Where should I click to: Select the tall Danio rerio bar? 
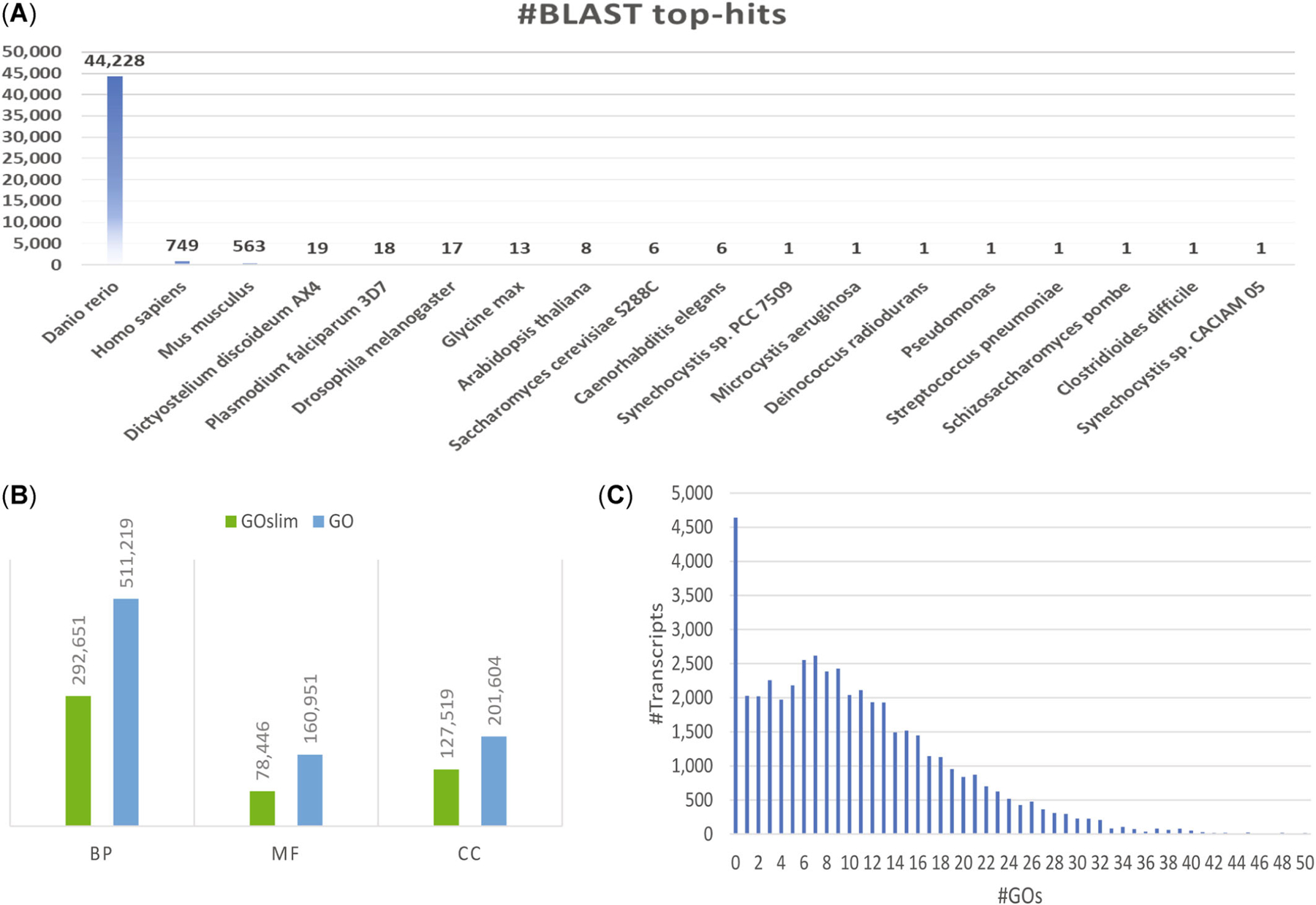point(115,170)
